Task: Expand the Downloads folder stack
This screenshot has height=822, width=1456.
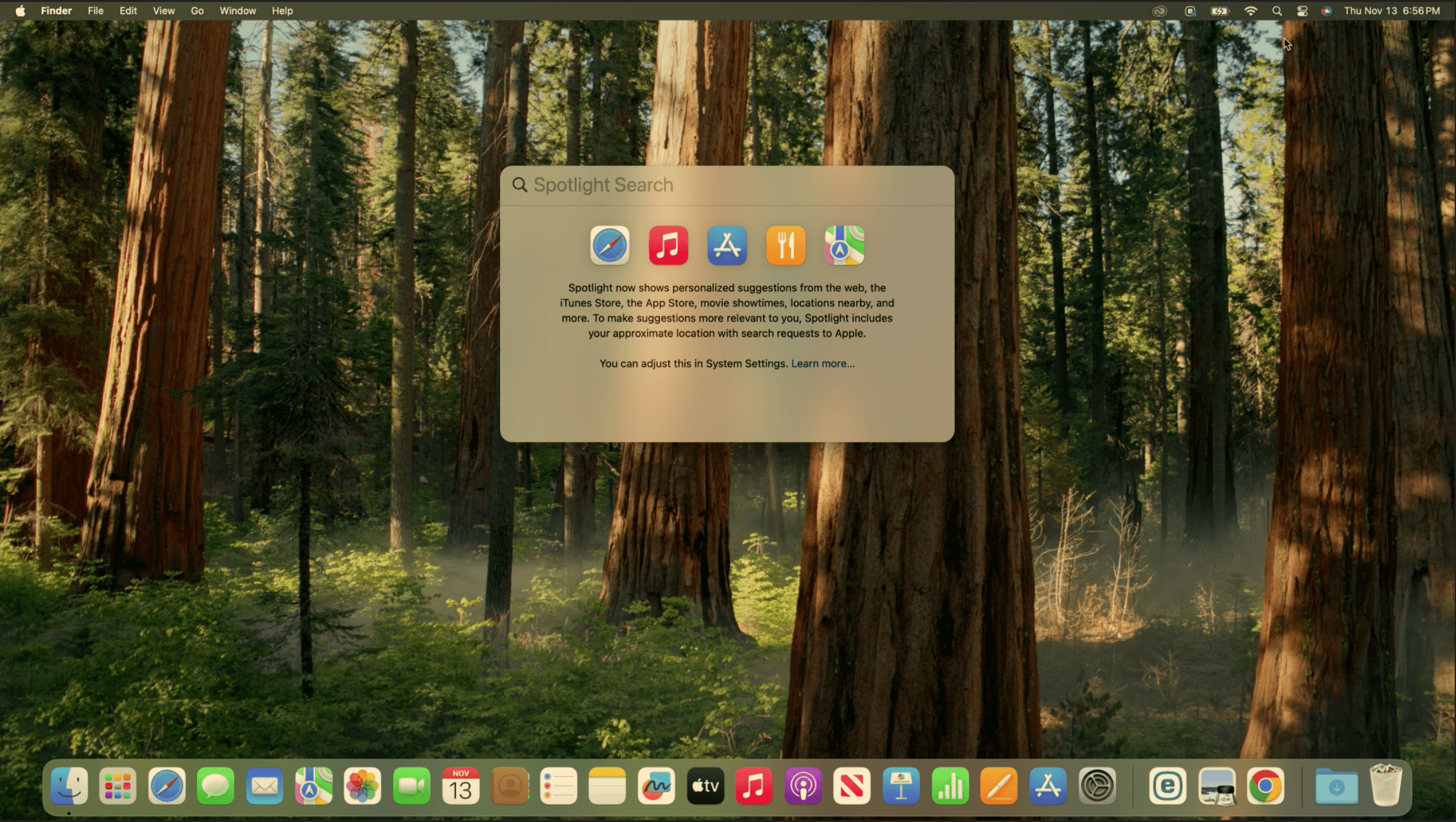Action: pos(1336,786)
